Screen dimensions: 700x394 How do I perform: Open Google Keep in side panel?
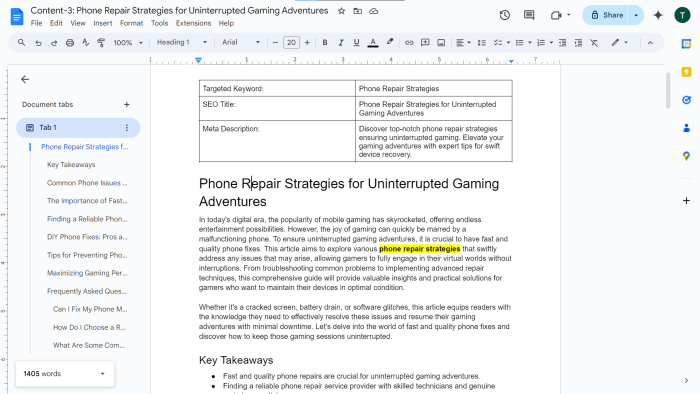point(686,72)
